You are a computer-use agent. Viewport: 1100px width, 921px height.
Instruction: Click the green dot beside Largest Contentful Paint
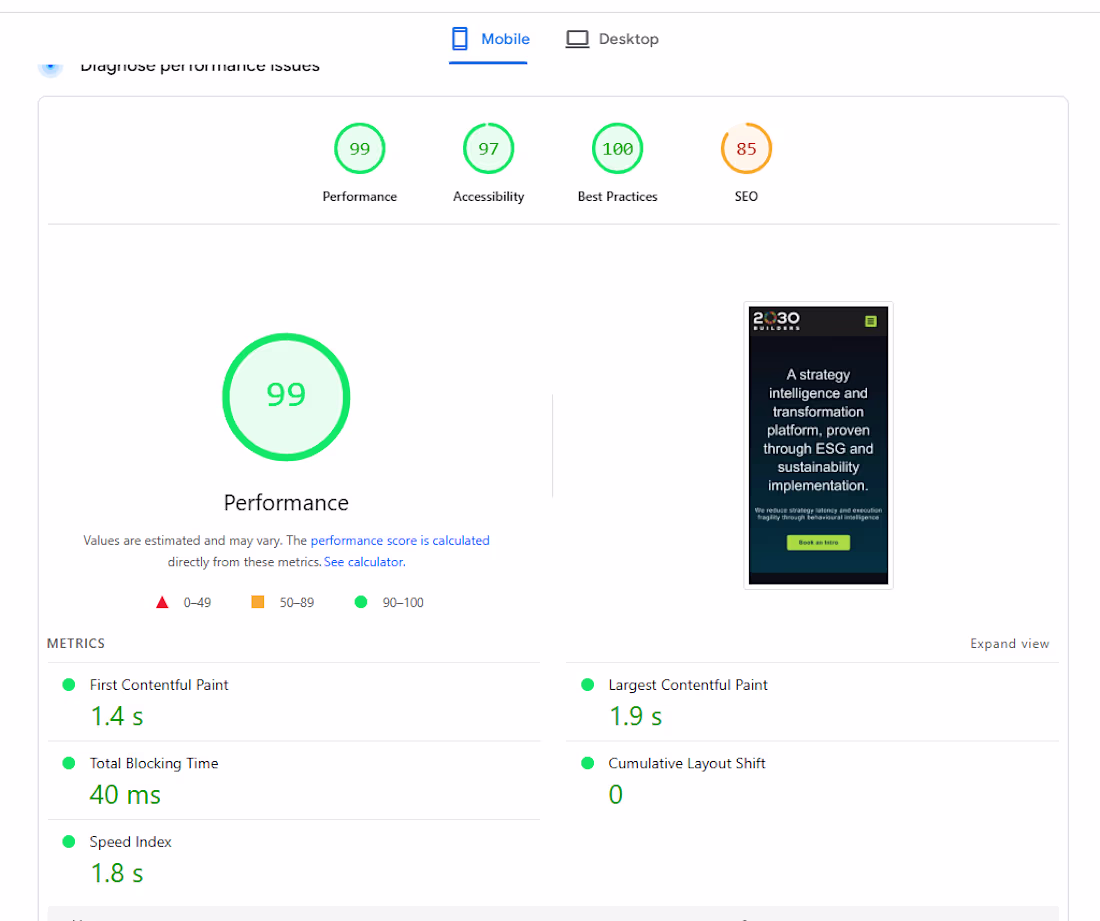point(588,685)
